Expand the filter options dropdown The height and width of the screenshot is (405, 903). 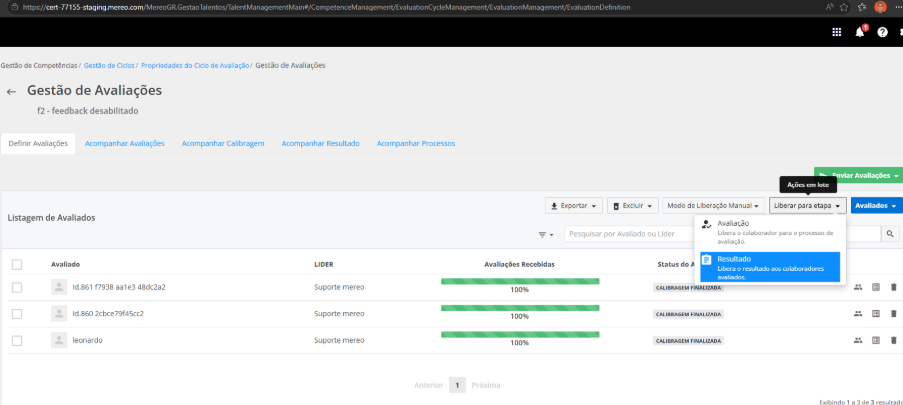point(546,234)
